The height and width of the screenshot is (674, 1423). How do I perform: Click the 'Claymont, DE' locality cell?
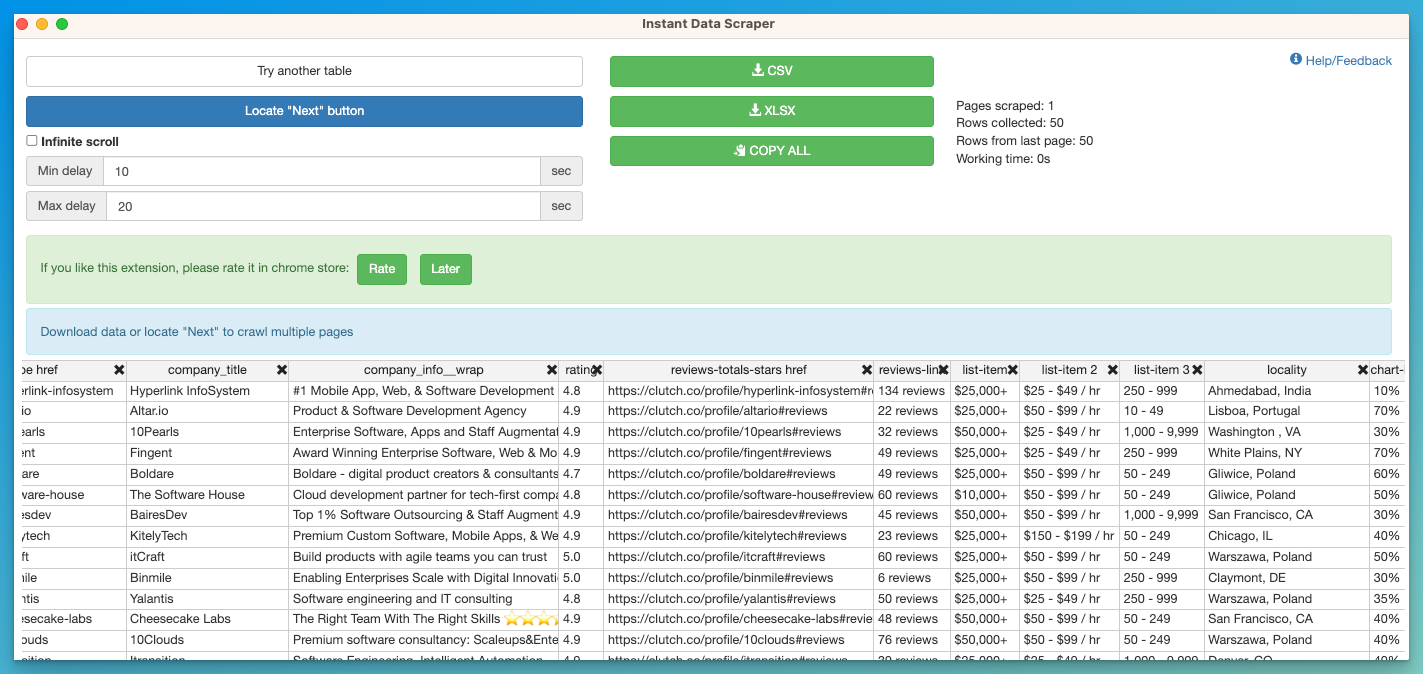click(x=1286, y=578)
